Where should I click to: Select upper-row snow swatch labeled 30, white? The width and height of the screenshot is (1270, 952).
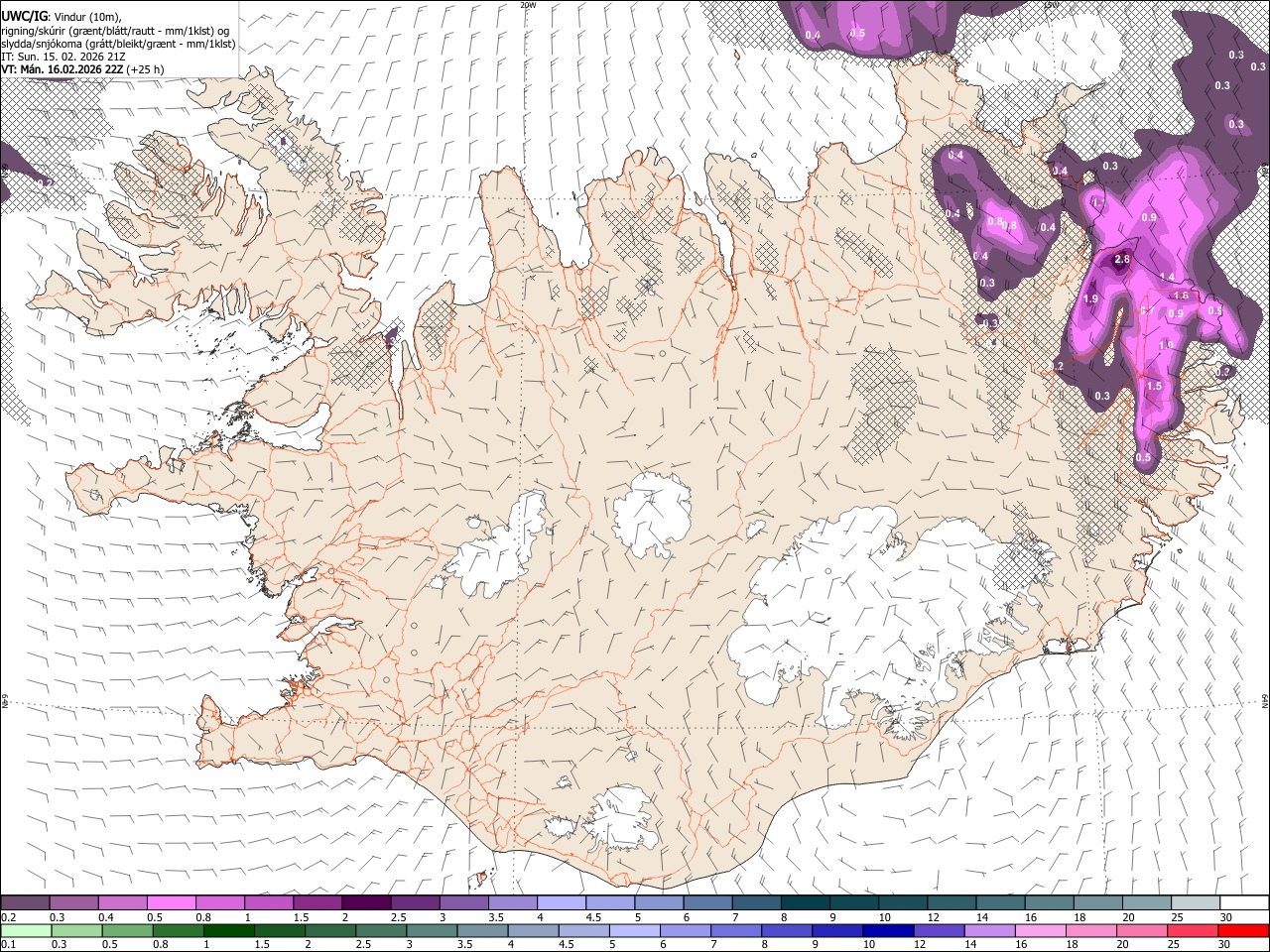(x=1243, y=902)
